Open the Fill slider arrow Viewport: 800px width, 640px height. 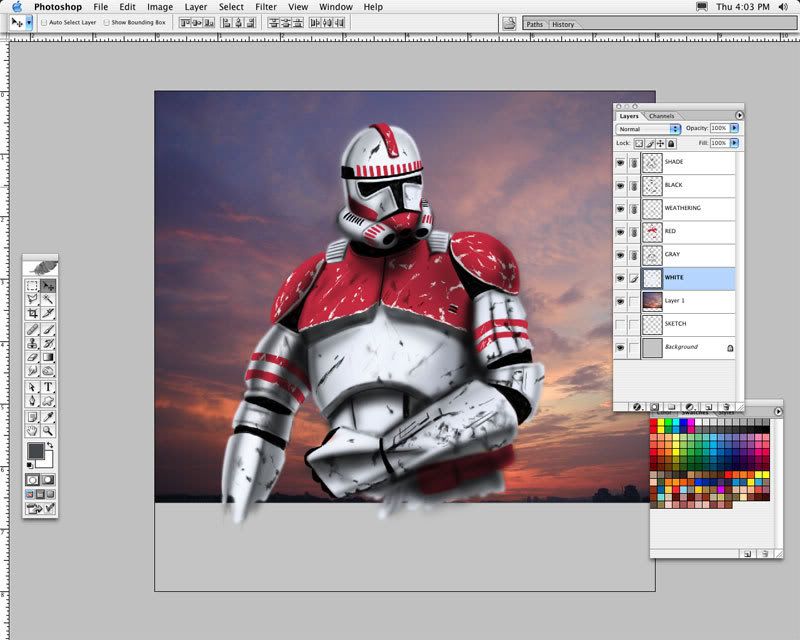[x=734, y=143]
